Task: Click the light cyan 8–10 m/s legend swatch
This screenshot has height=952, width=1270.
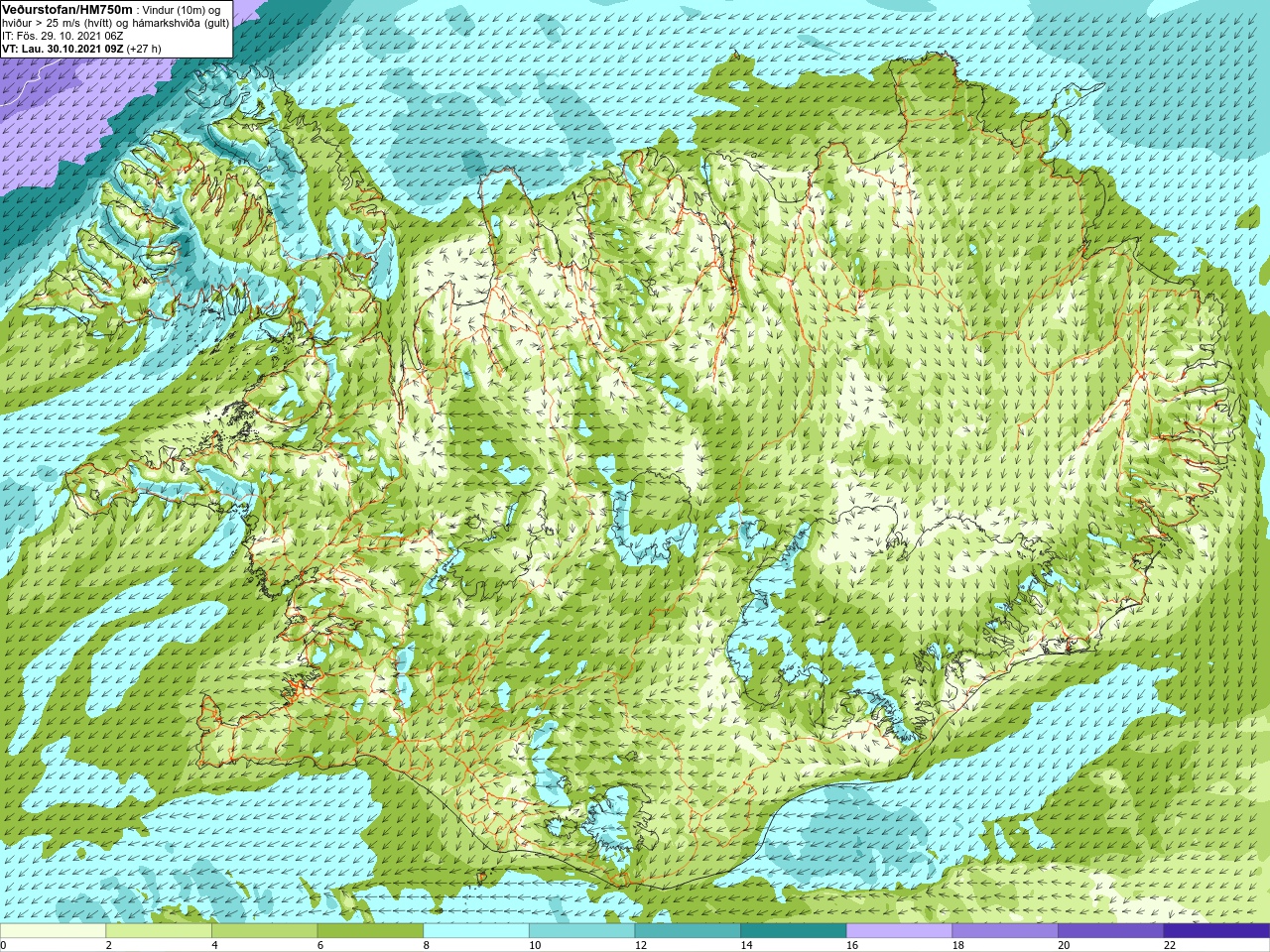Action: click(476, 931)
